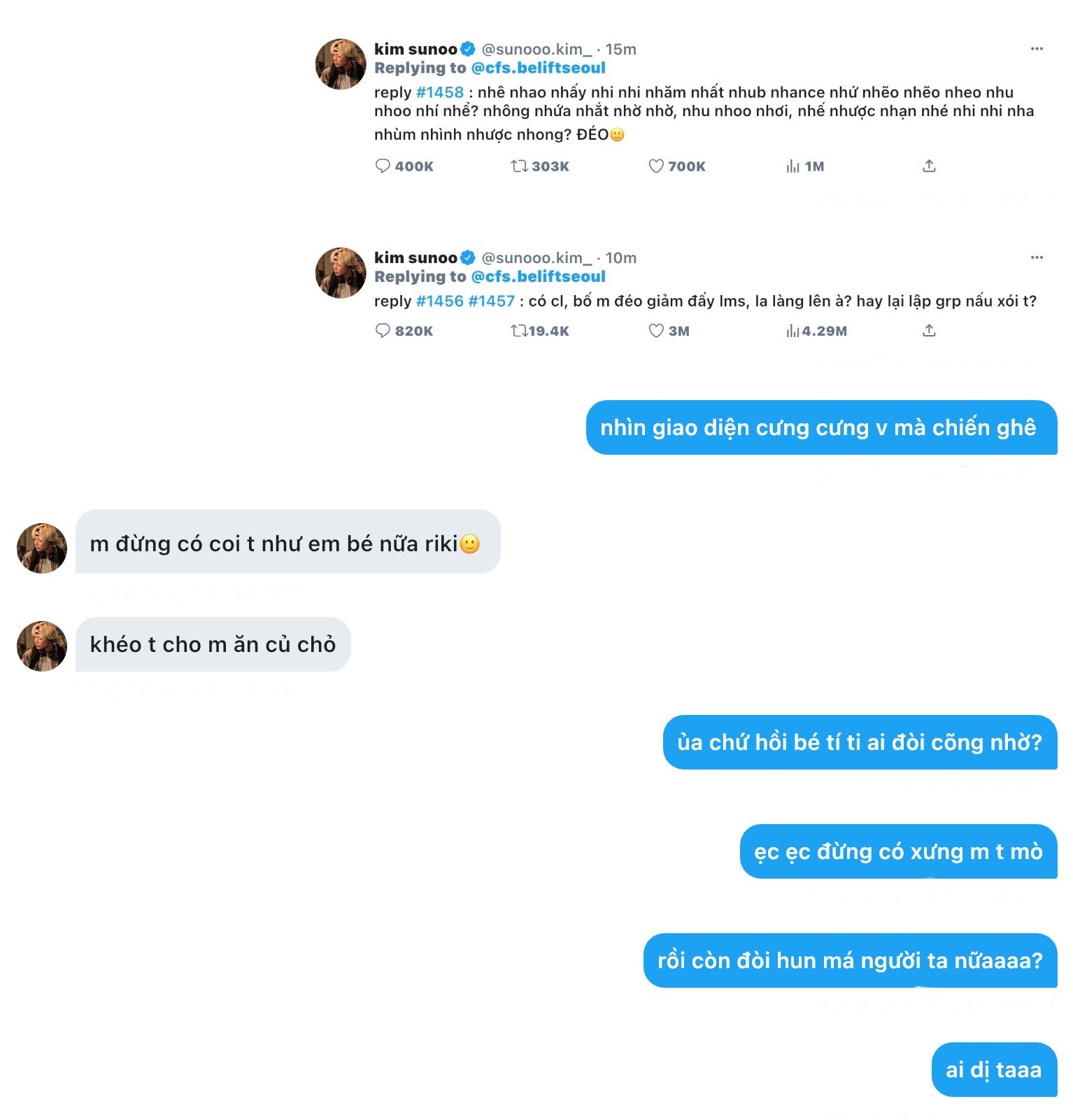This screenshot has width=1073, height=1120.
Task: Select the "ai dị taaa" message bubble
Action: (993, 1070)
